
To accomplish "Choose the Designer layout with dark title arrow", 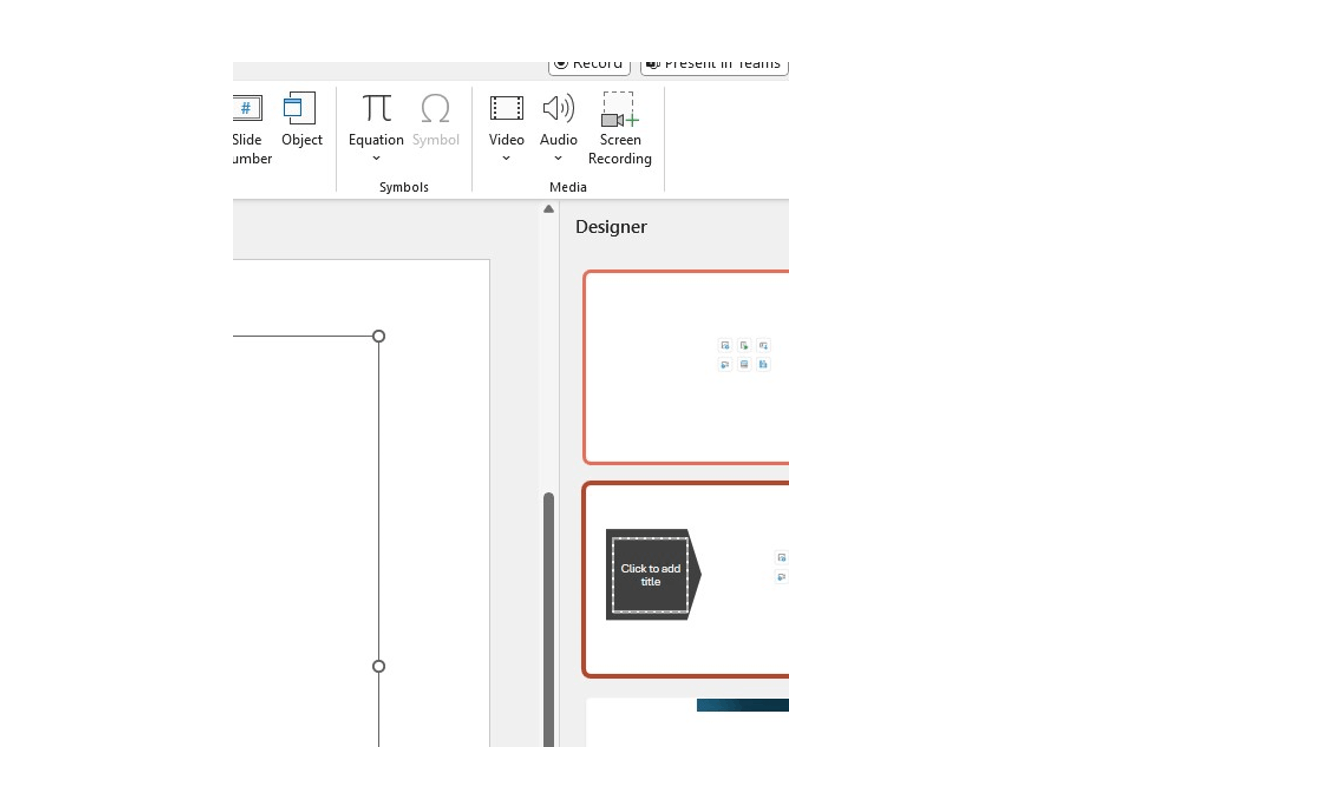I will [686, 580].
